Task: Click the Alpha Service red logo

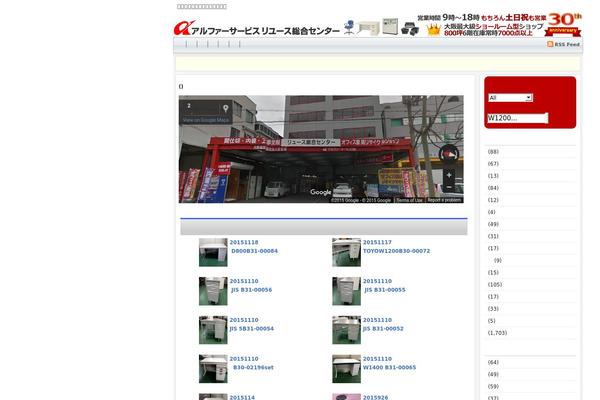Action: click(x=184, y=28)
